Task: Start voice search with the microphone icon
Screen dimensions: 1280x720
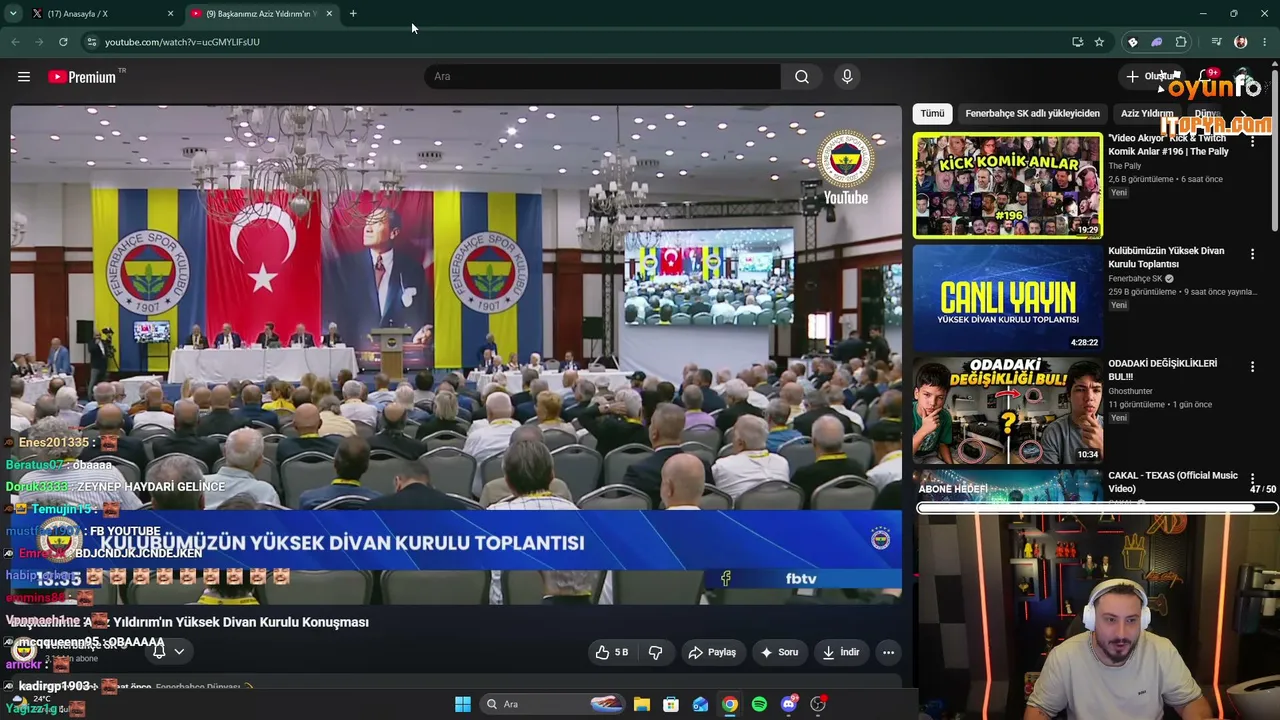Action: [x=847, y=77]
